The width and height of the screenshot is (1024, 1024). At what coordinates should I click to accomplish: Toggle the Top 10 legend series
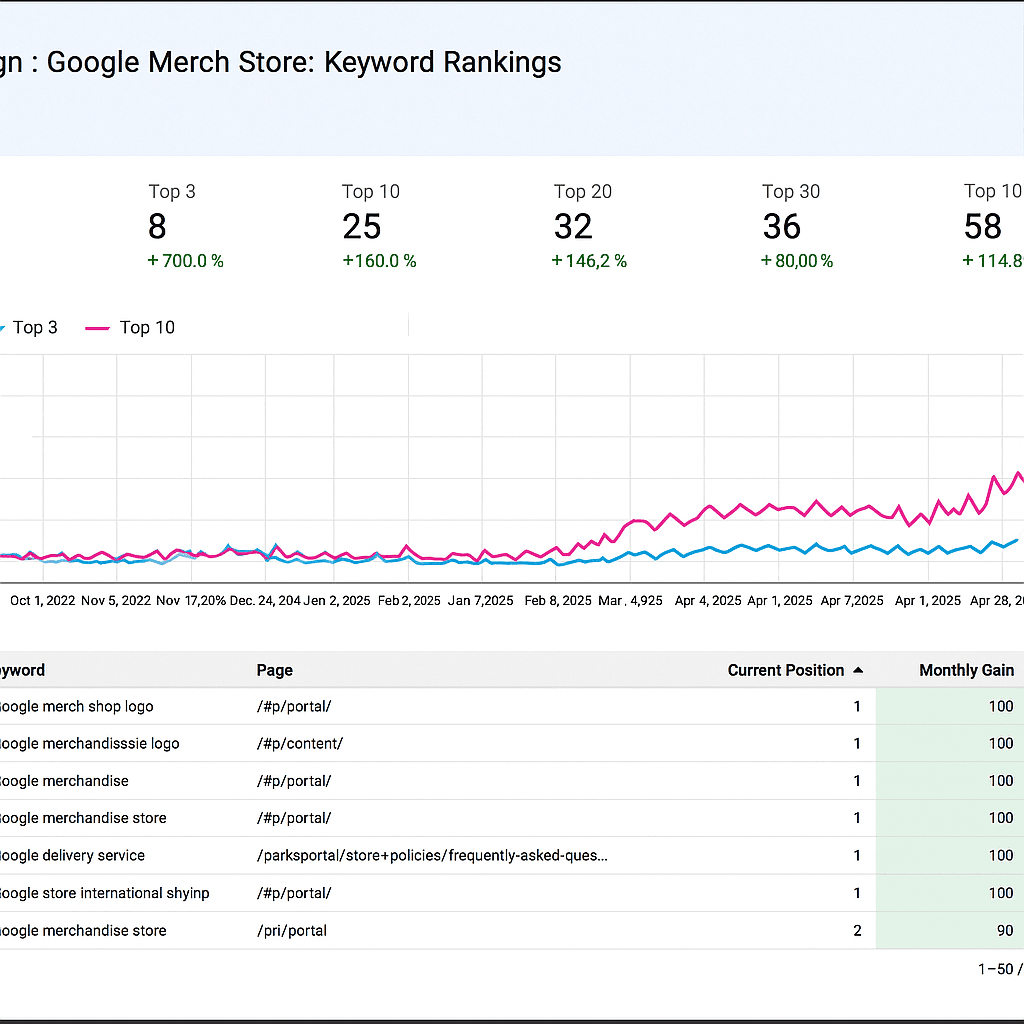click(x=130, y=327)
